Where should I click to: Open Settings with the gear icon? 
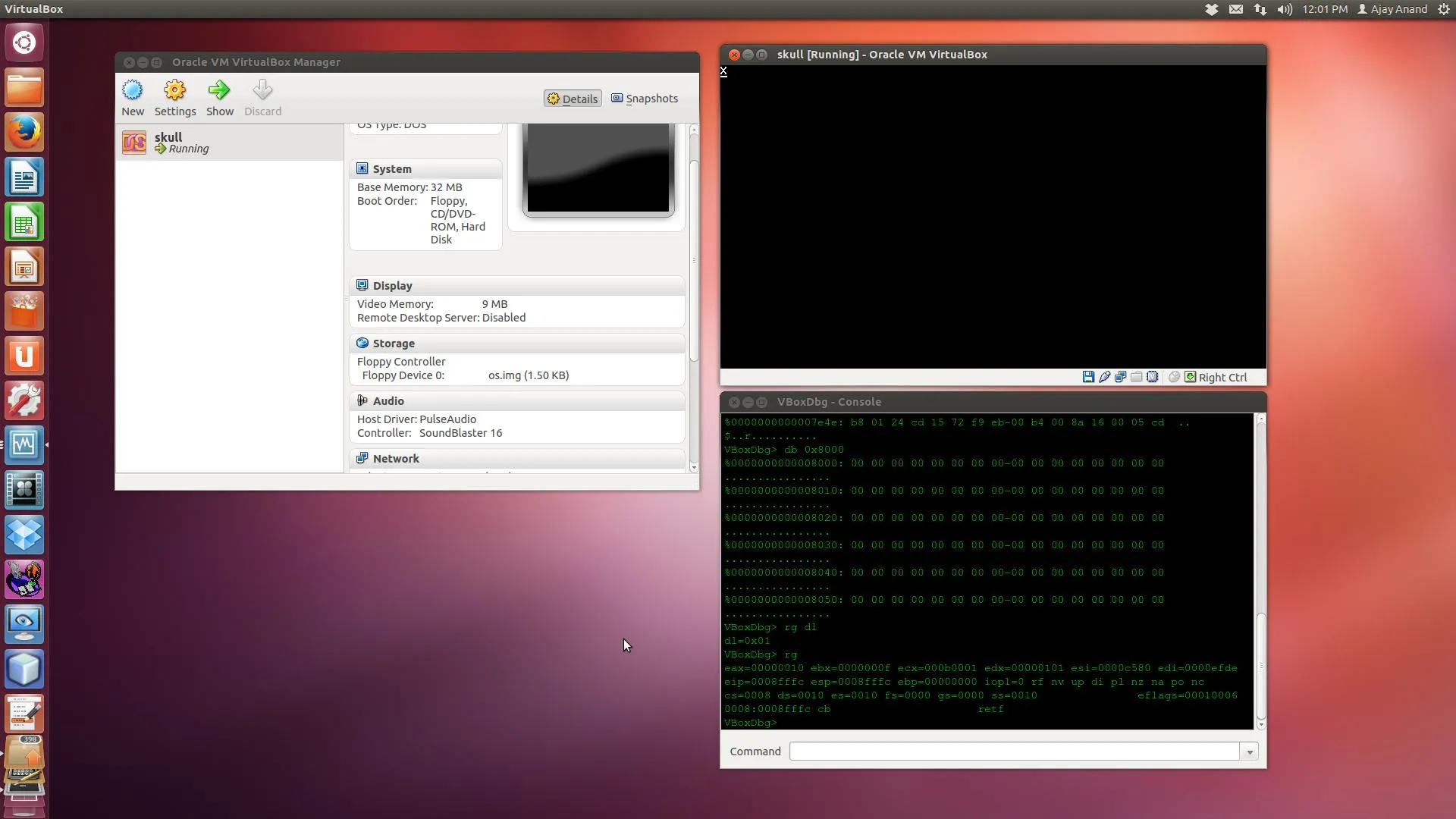[x=174, y=90]
